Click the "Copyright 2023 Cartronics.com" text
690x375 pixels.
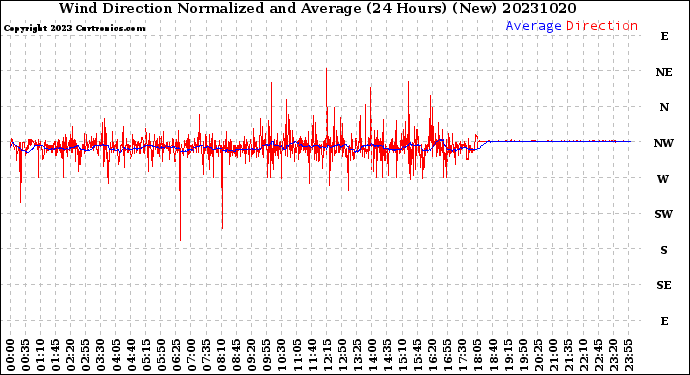74,28
